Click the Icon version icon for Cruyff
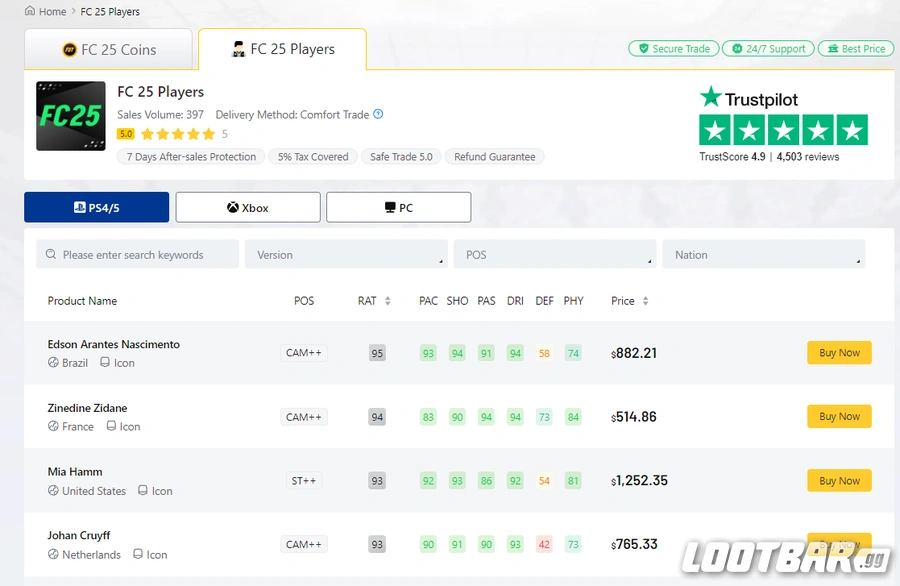 [x=137, y=553]
